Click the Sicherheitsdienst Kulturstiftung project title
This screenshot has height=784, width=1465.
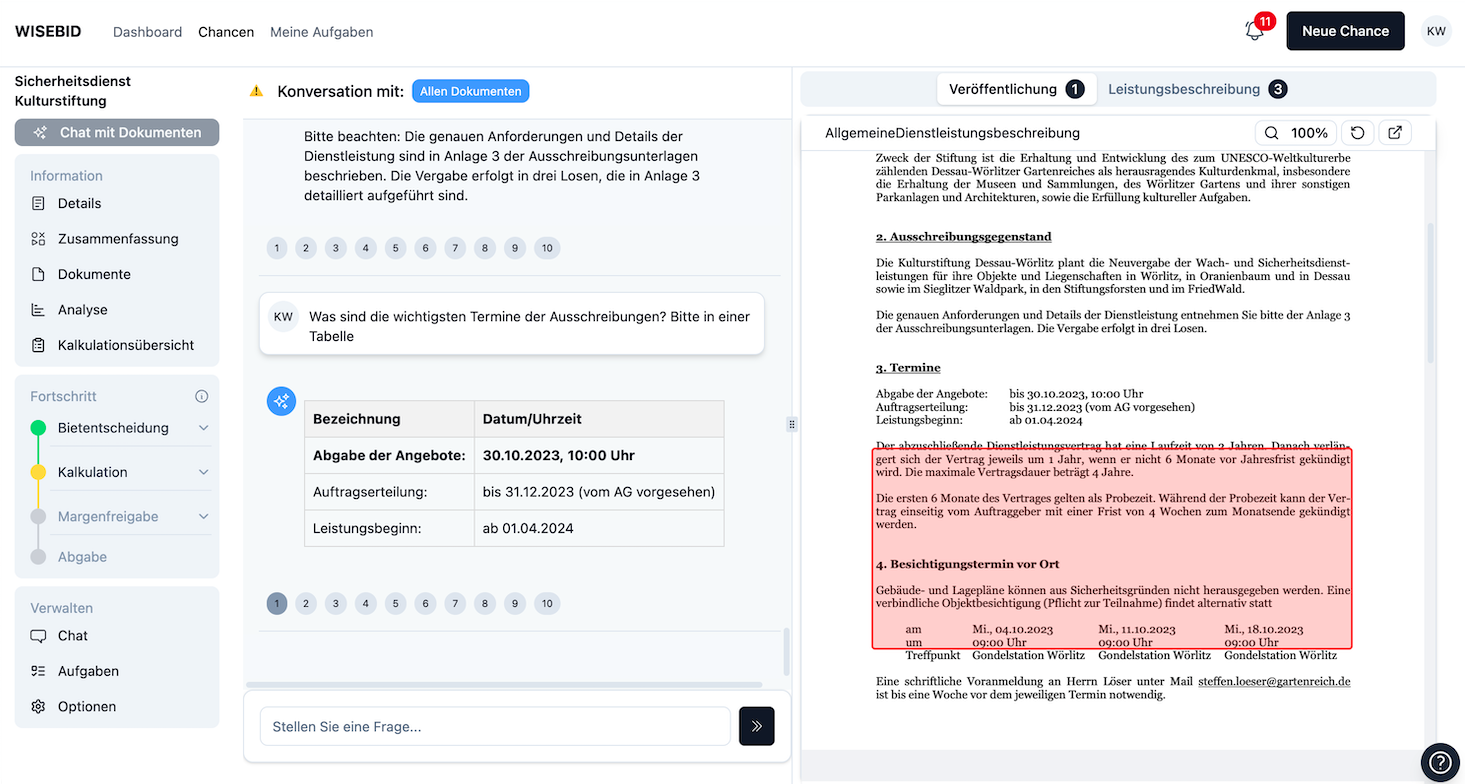click(x=73, y=91)
